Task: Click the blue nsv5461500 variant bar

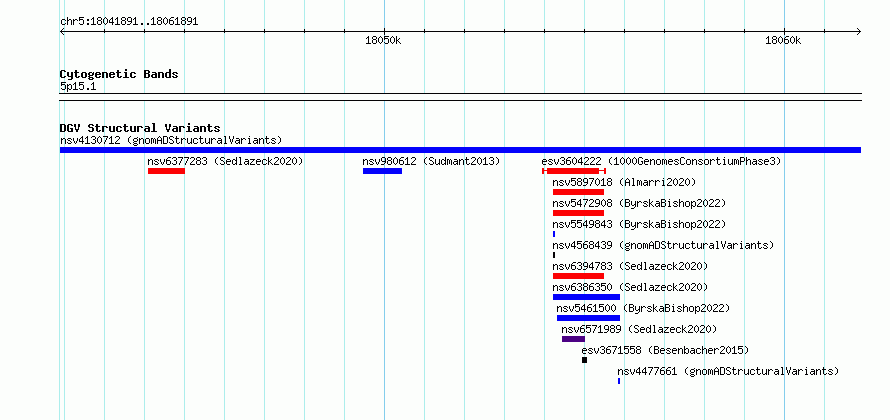Action: click(x=589, y=318)
